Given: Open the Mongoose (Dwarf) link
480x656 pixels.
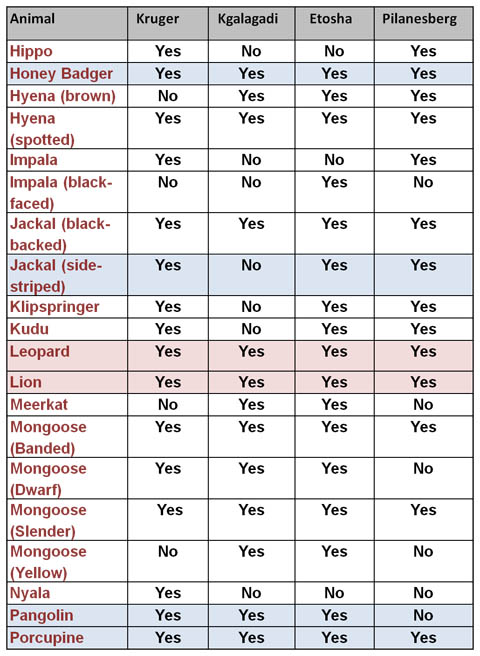Looking at the screenshot, I should [48, 479].
